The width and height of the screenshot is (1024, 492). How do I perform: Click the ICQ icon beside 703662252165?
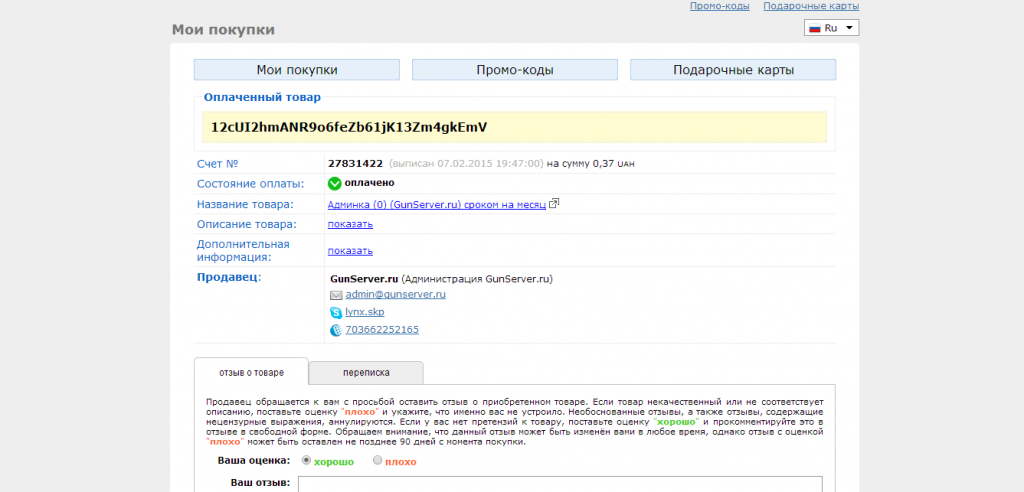pos(336,330)
